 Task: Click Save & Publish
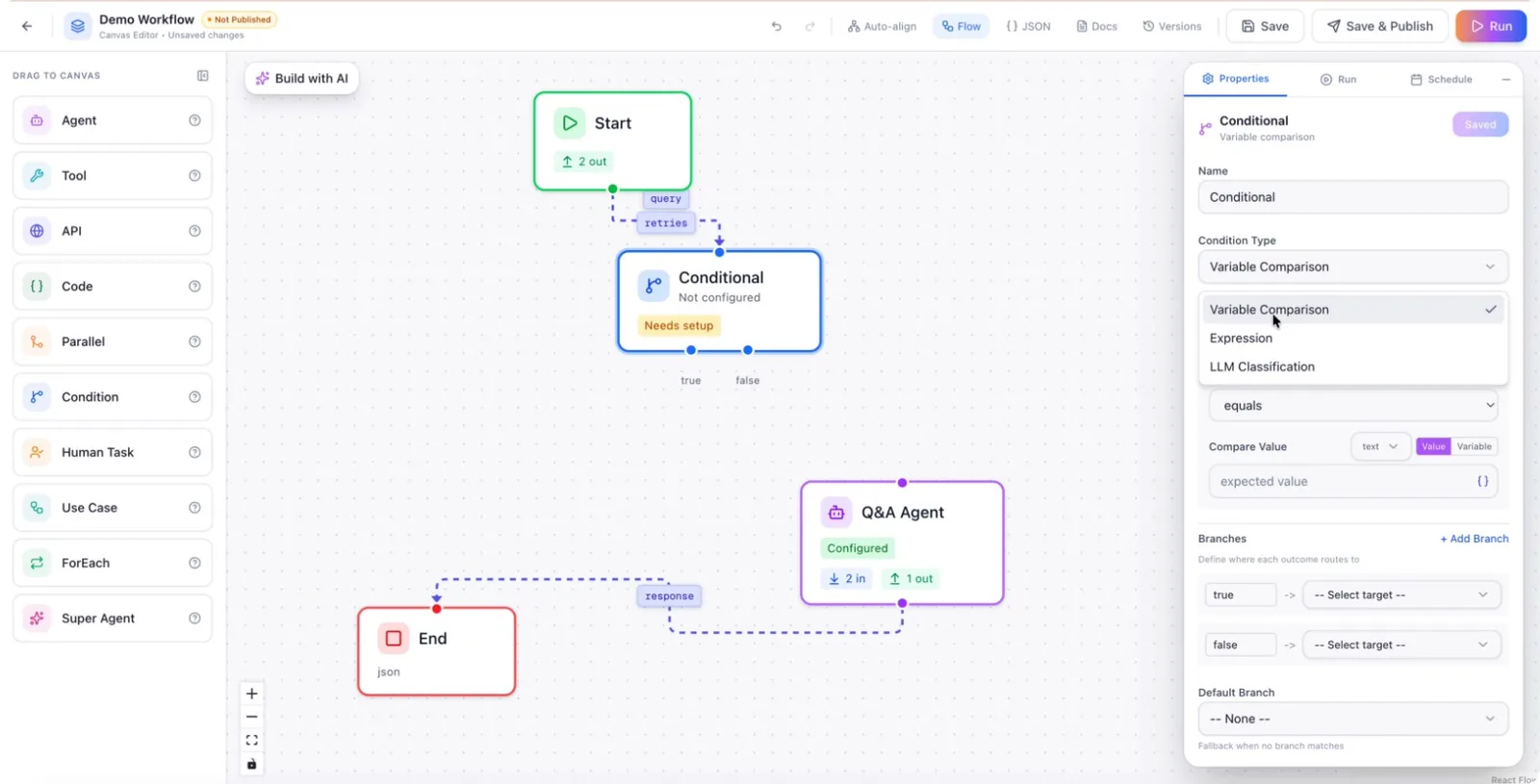[x=1380, y=26]
